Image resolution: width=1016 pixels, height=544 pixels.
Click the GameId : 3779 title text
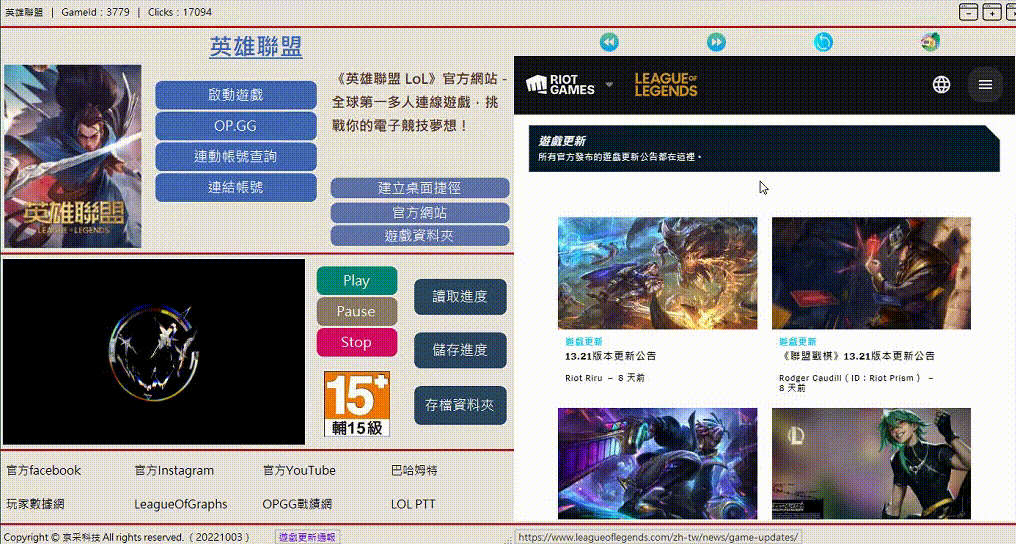tap(95, 12)
